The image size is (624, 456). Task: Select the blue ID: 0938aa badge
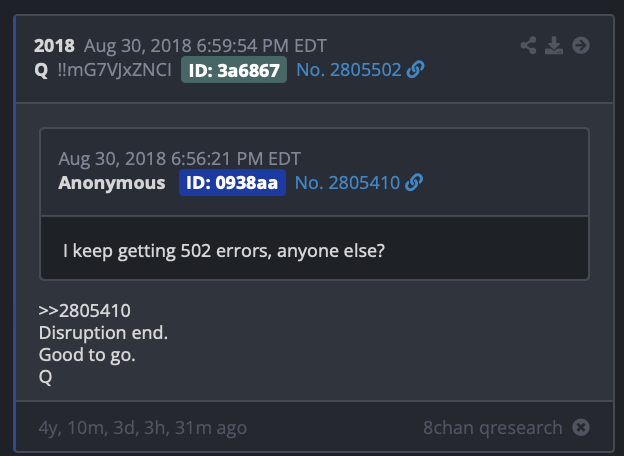(x=232, y=183)
